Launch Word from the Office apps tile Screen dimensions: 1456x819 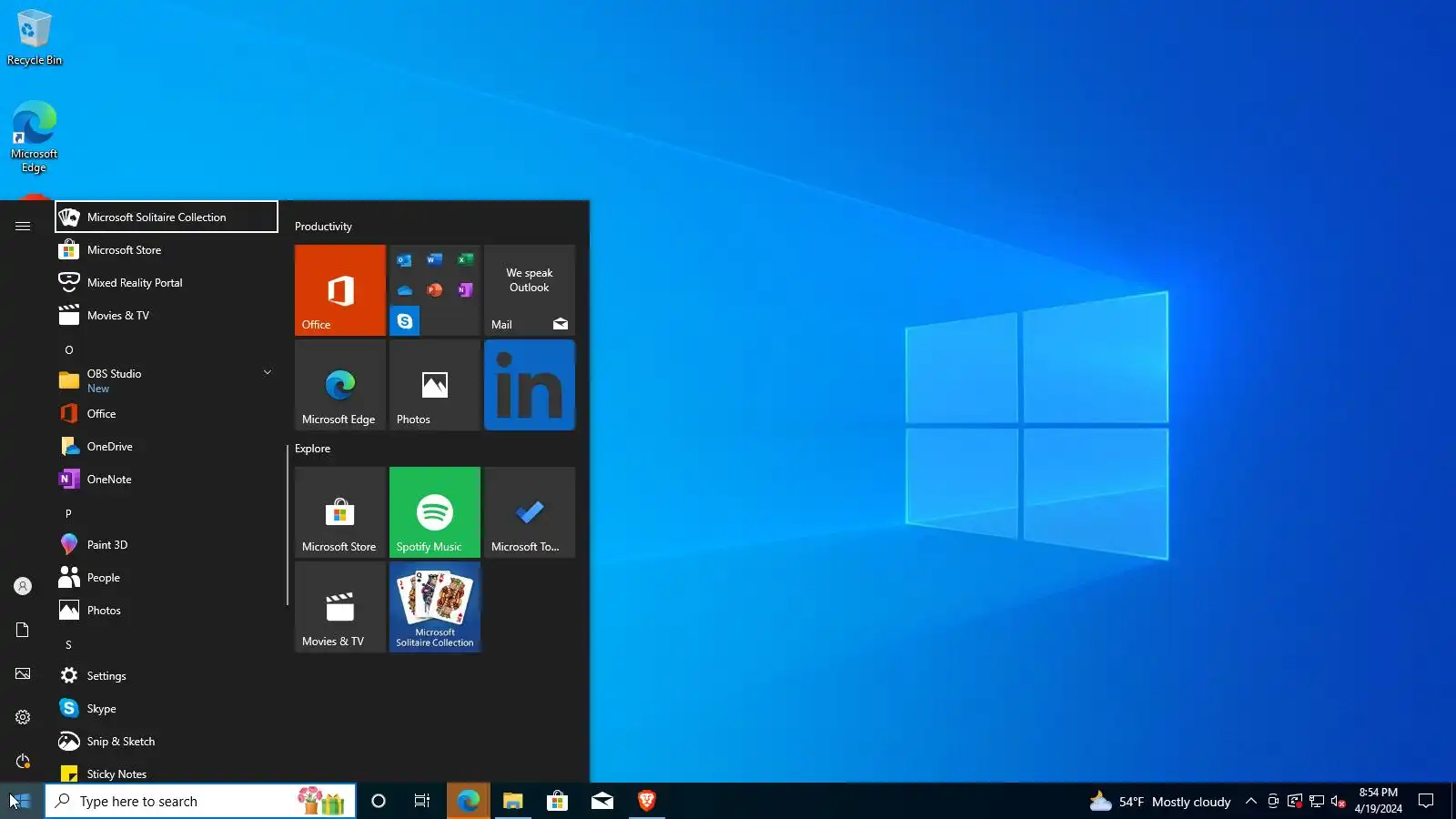(x=434, y=260)
